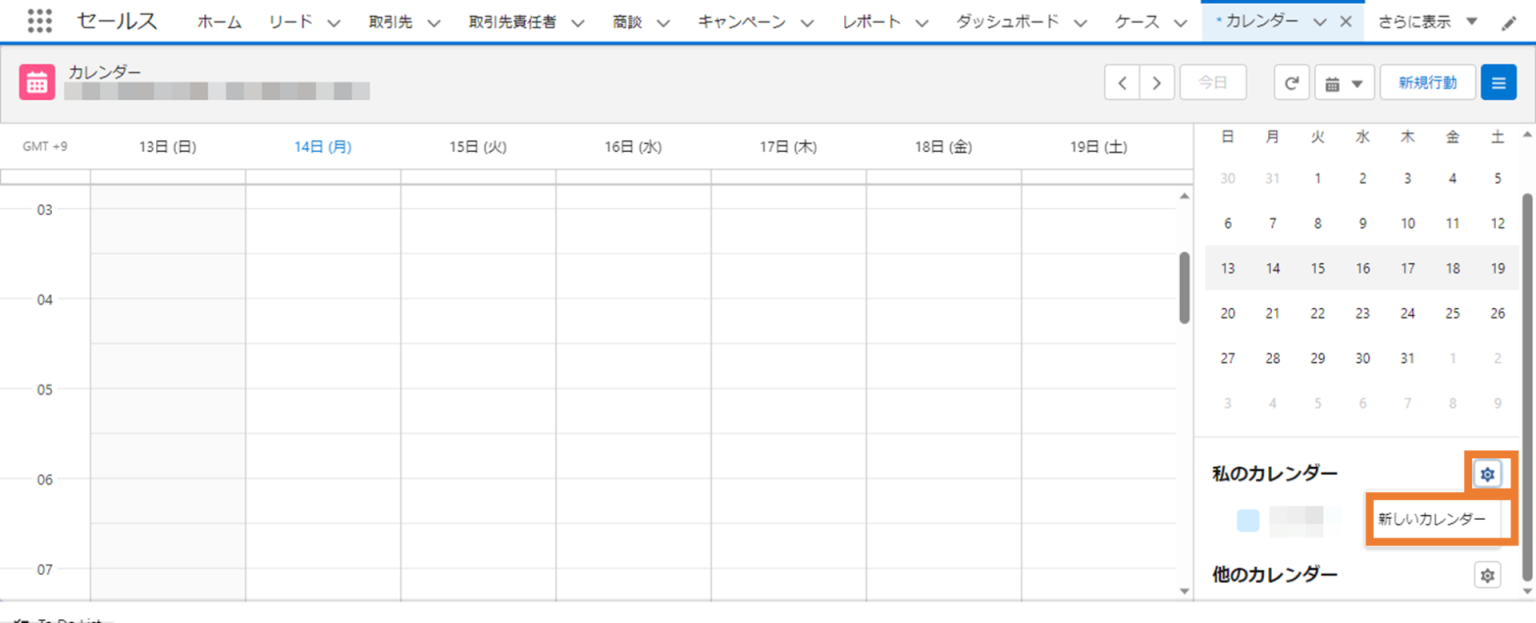Image resolution: width=1536 pixels, height=623 pixels.
Task: Go to next week with right arrow
Action: [x=1157, y=83]
